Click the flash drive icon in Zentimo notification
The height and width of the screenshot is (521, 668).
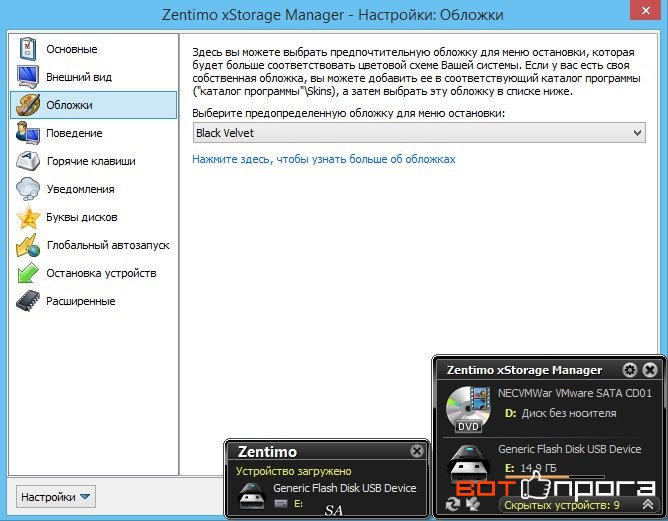[253, 496]
